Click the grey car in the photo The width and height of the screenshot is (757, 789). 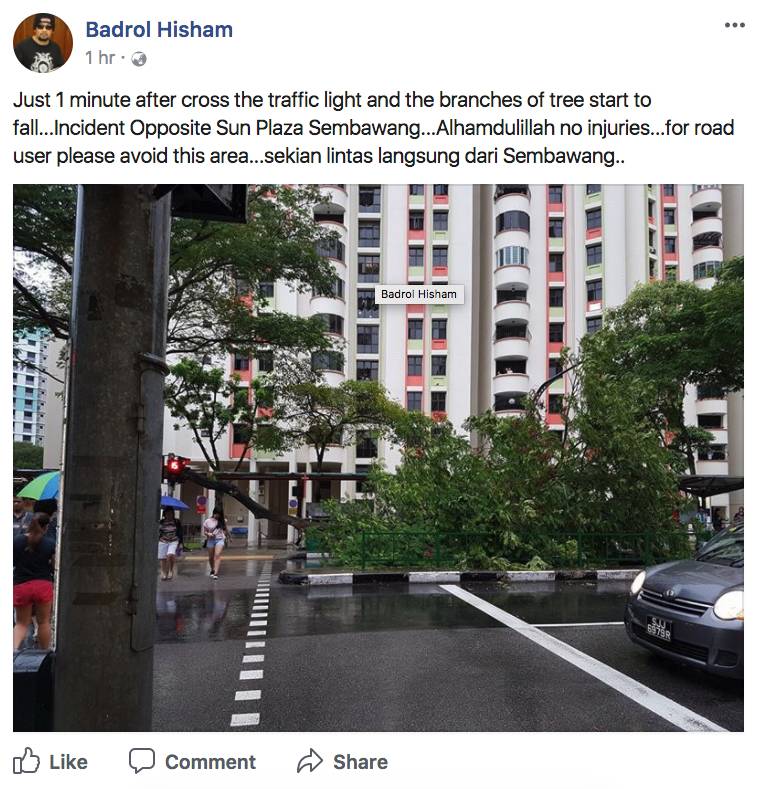point(685,602)
